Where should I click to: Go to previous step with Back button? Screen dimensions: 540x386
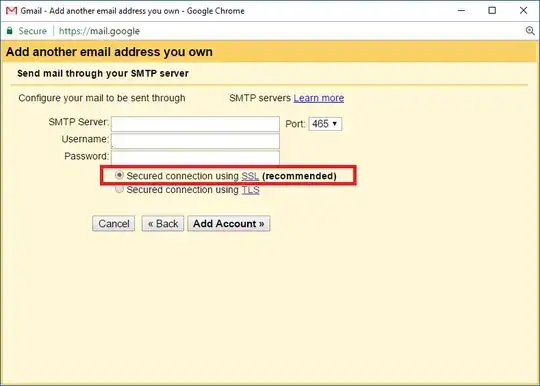click(x=163, y=223)
